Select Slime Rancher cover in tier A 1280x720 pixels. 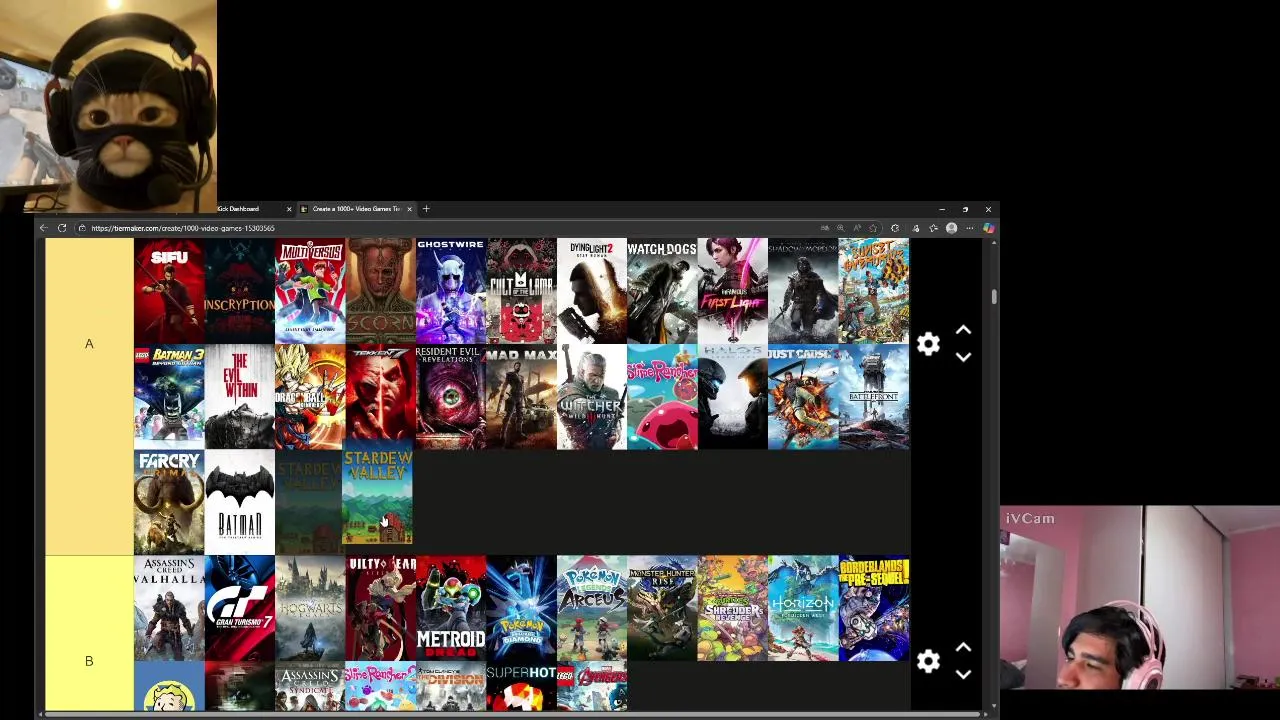pos(662,397)
